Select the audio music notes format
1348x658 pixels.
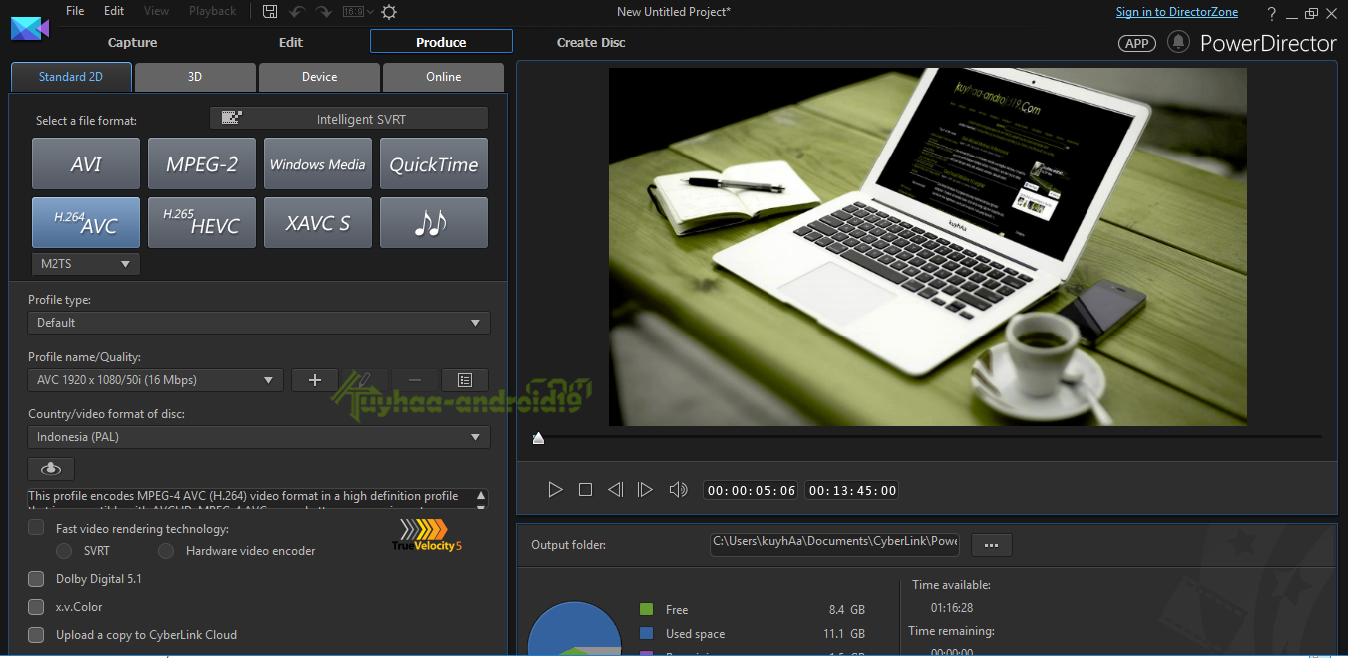[x=434, y=222]
